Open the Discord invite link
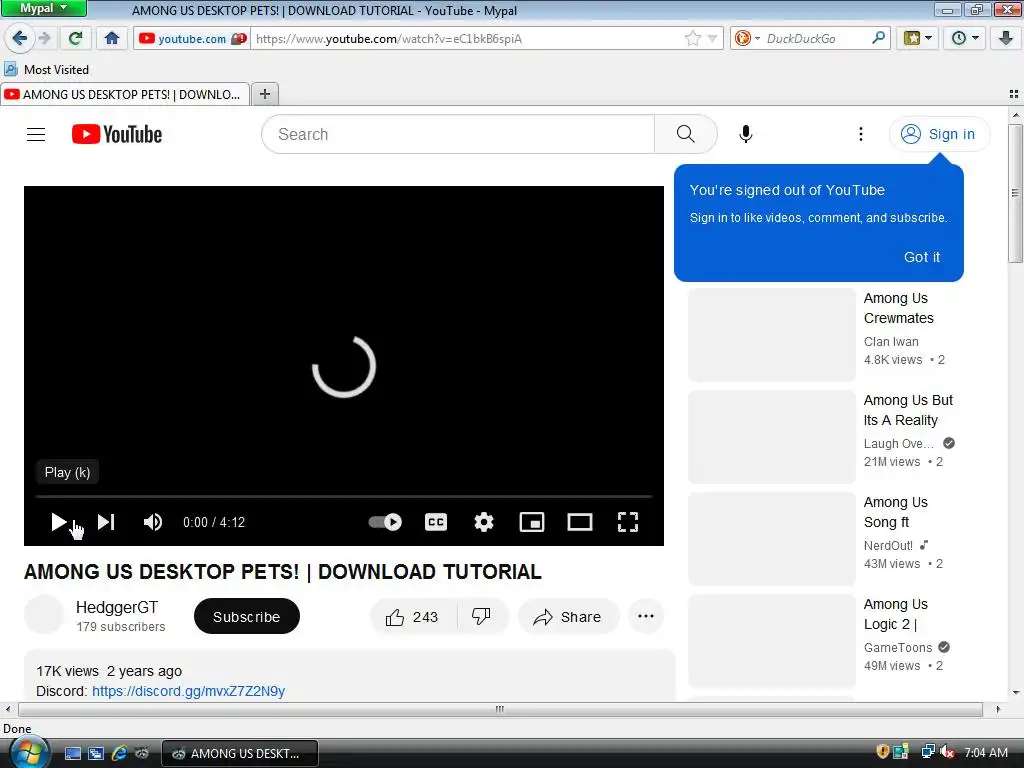 point(188,691)
